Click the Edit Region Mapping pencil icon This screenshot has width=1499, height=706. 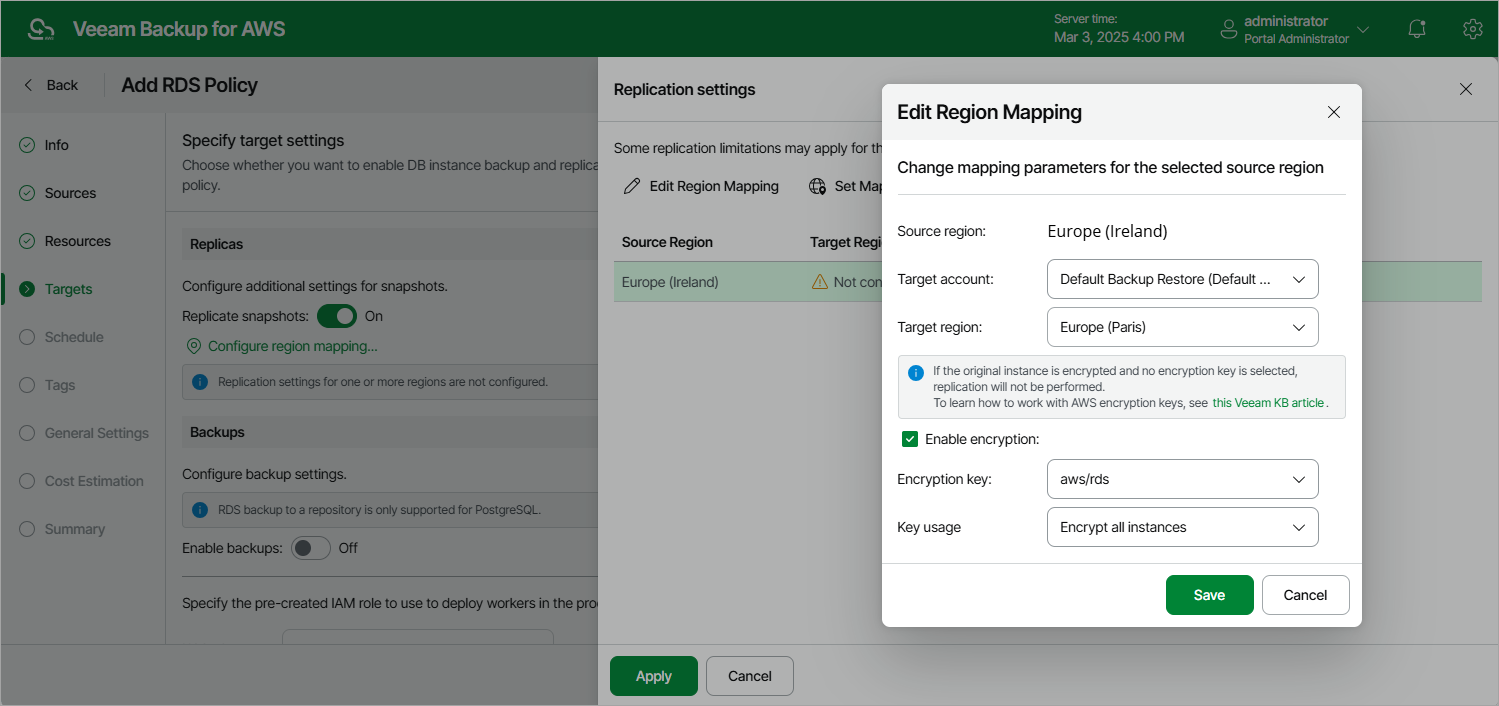tap(631, 186)
